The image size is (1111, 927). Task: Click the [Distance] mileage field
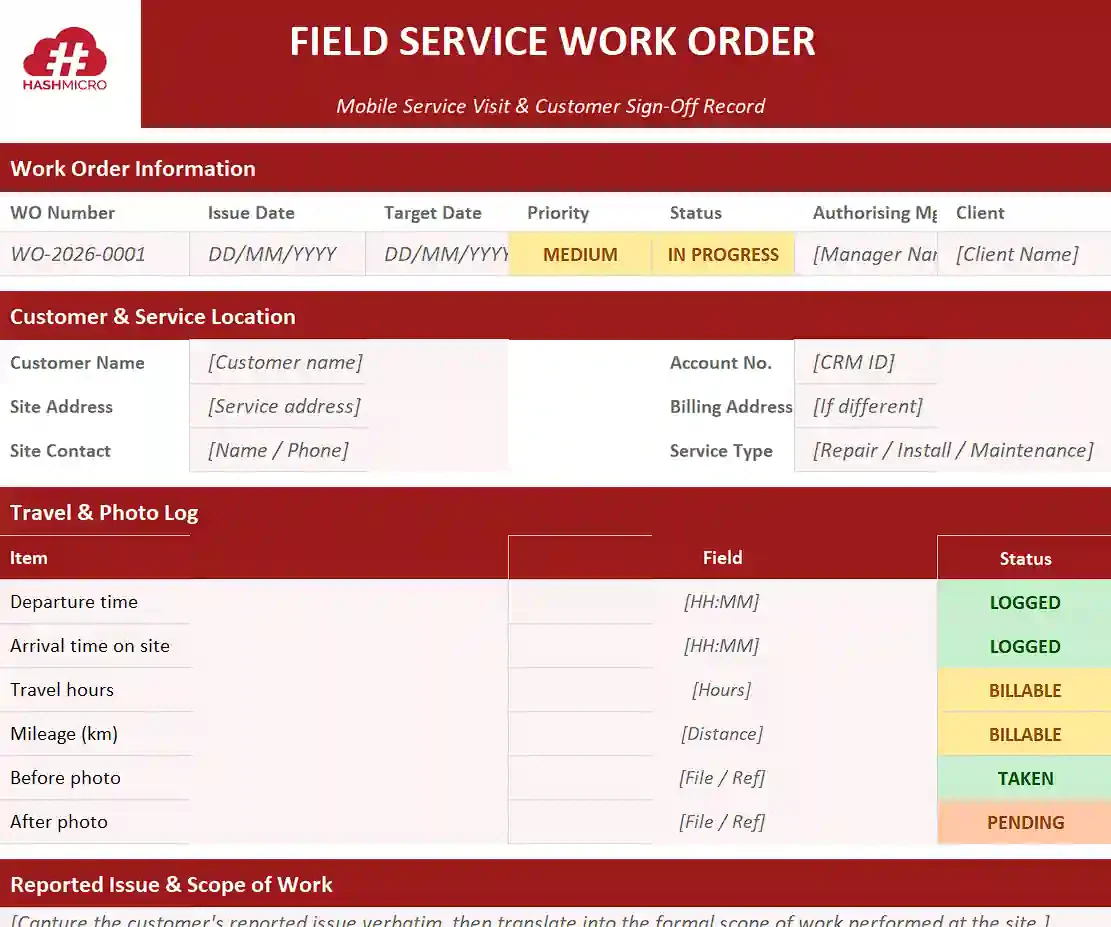(723, 734)
